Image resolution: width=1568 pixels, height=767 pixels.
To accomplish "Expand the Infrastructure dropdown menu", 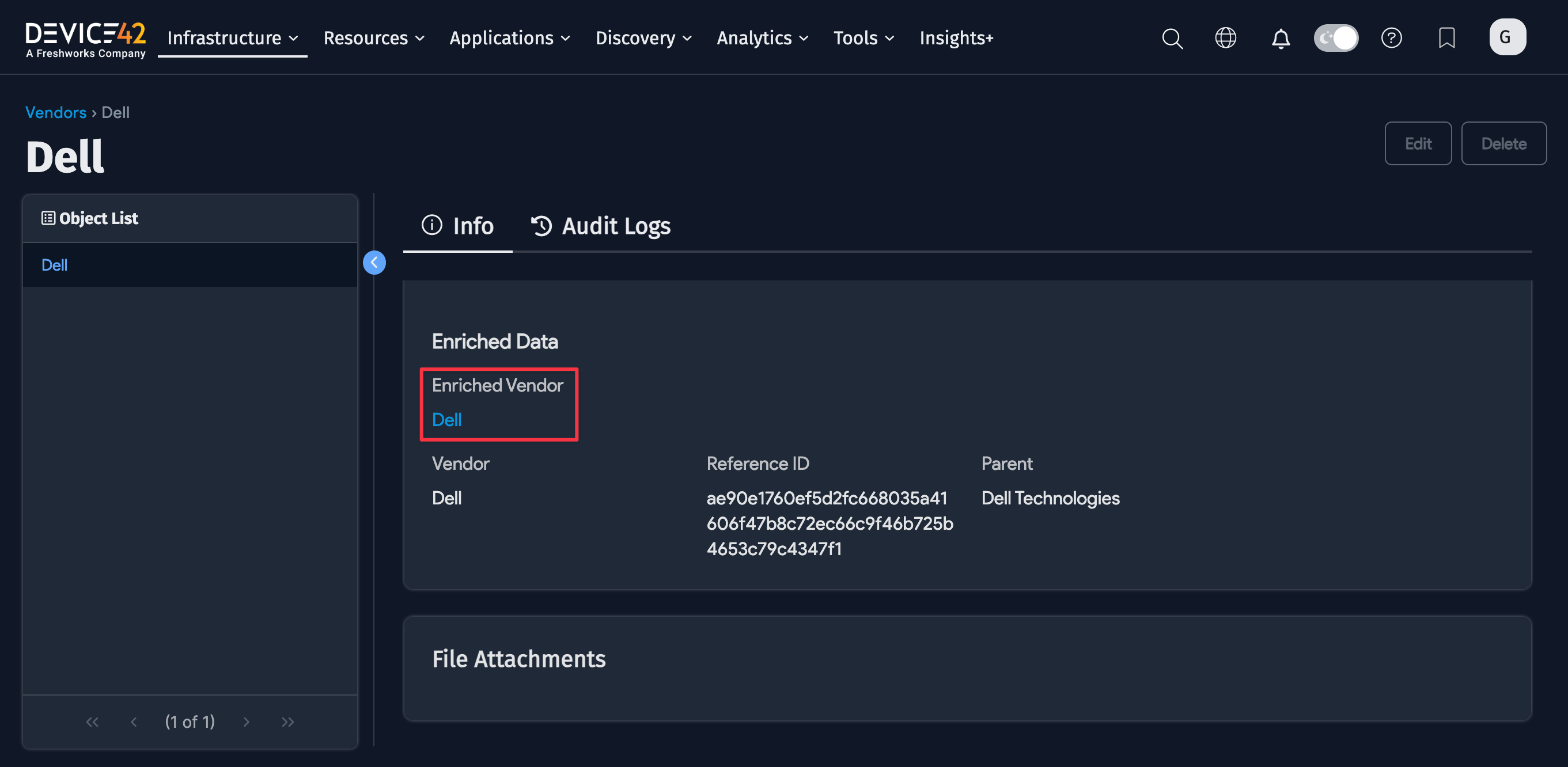I will [x=232, y=39].
